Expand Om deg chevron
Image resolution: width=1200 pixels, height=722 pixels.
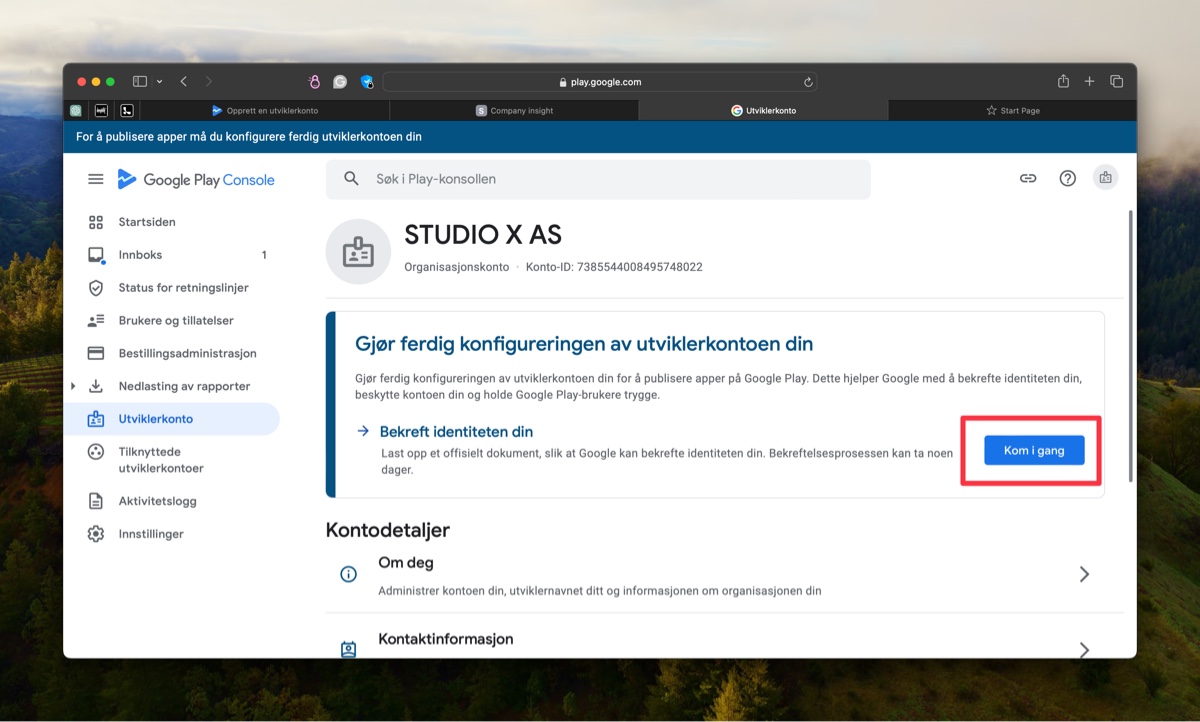1084,574
